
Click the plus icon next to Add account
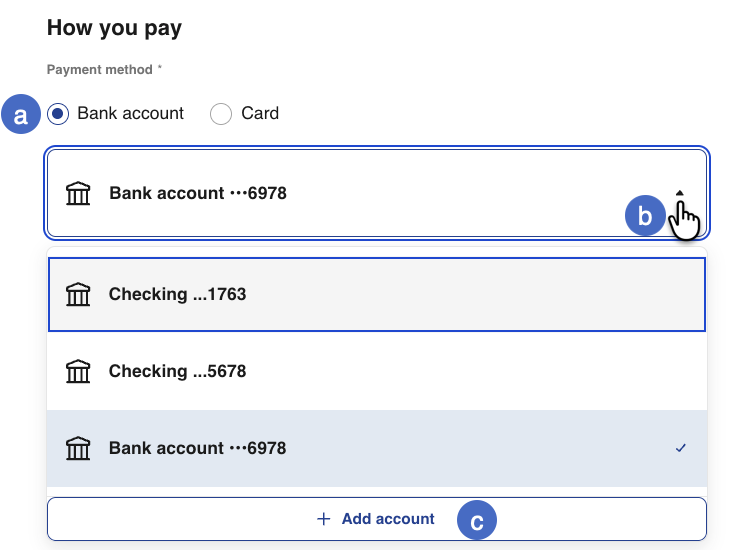(x=323, y=519)
